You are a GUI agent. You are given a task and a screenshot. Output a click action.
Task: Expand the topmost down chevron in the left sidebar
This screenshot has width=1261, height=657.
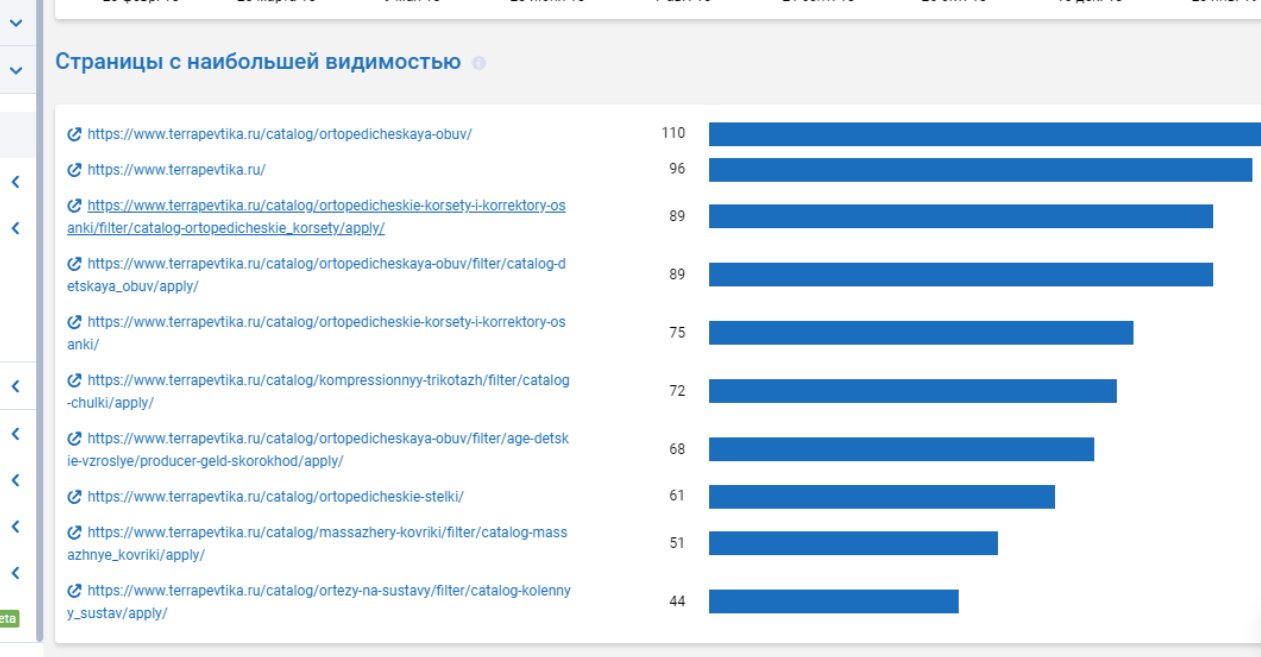(16, 23)
